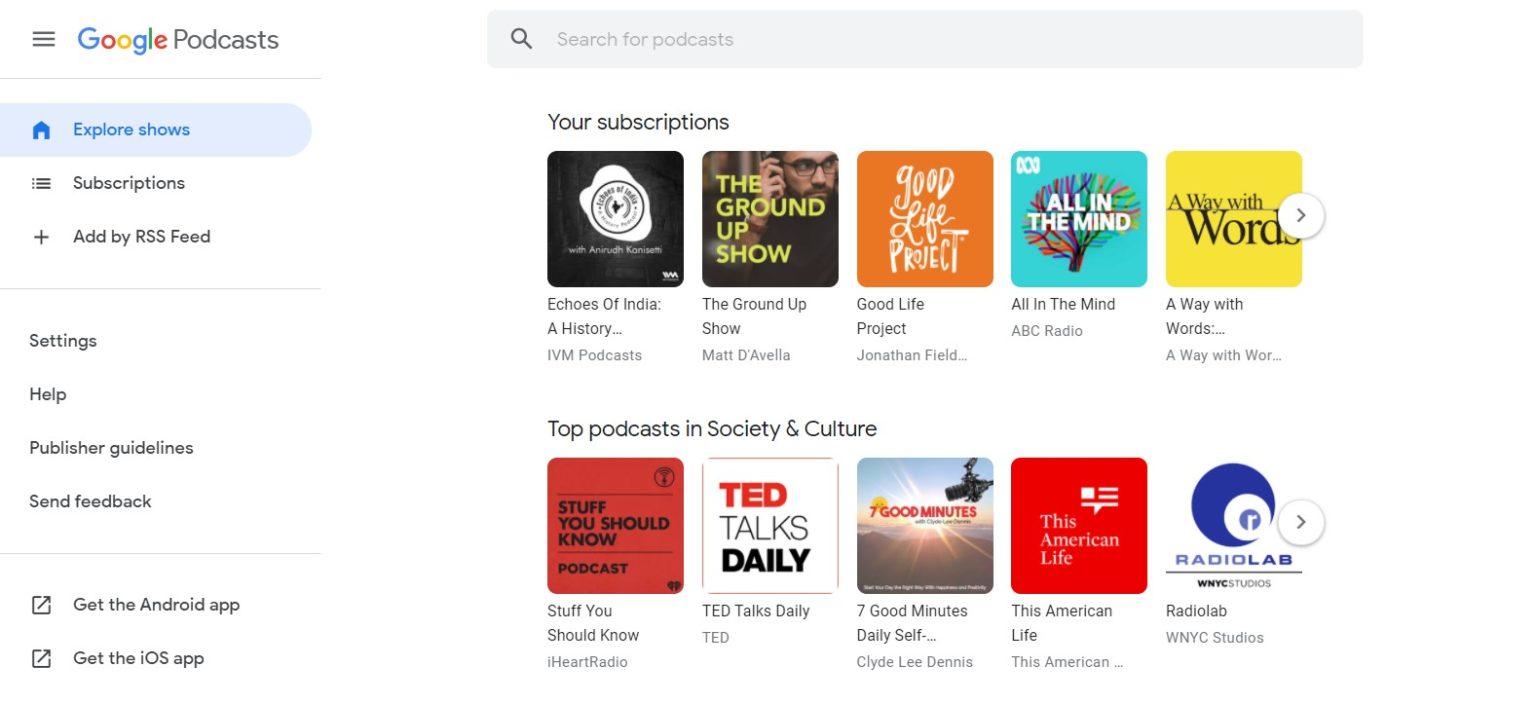1536x704 pixels.
Task: Select the Explore shows home icon
Action: click(x=40, y=129)
